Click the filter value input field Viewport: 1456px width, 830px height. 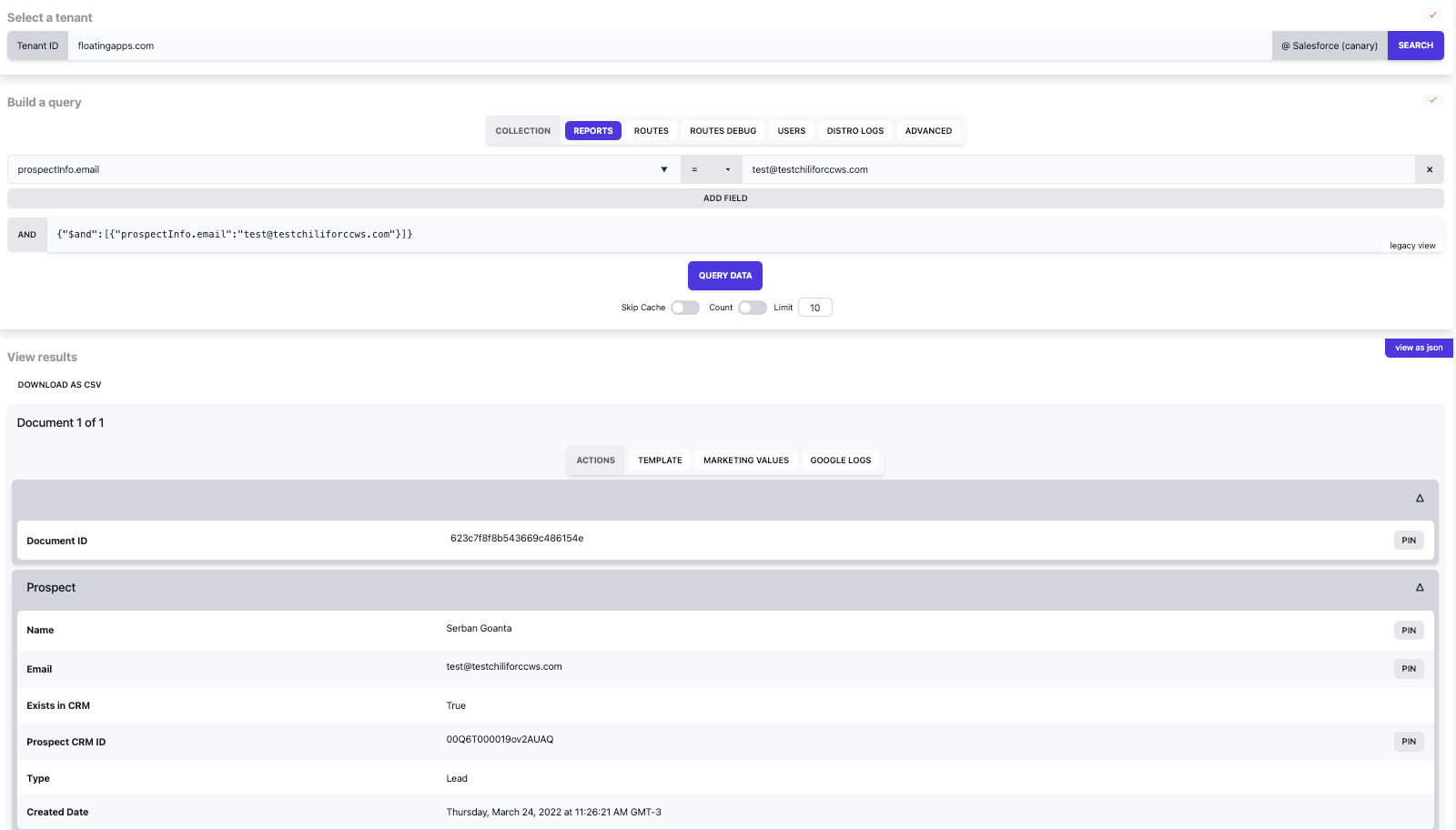point(1078,169)
